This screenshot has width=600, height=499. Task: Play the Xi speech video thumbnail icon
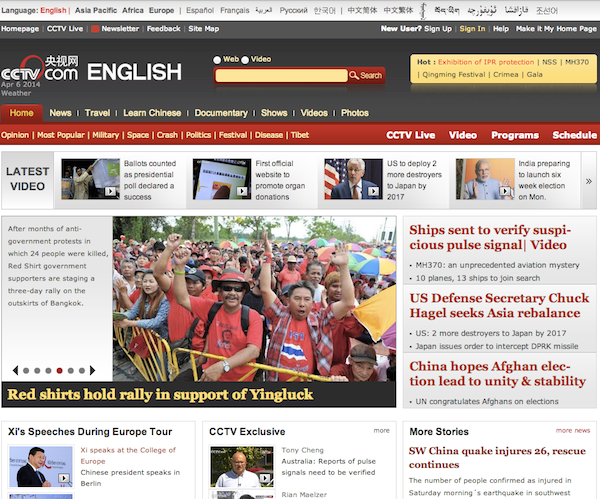coord(64,478)
